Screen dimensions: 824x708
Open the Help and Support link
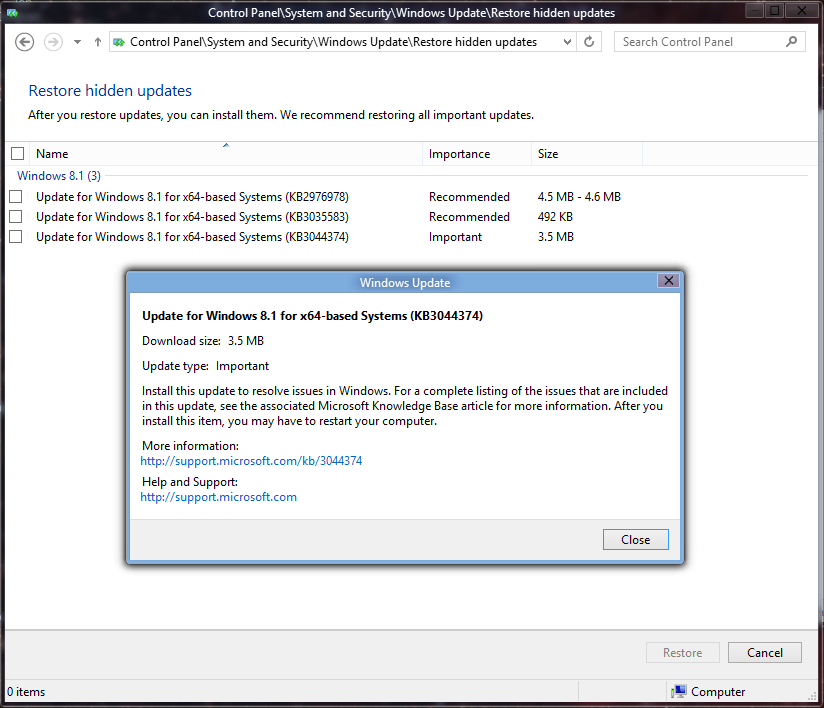[x=219, y=497]
